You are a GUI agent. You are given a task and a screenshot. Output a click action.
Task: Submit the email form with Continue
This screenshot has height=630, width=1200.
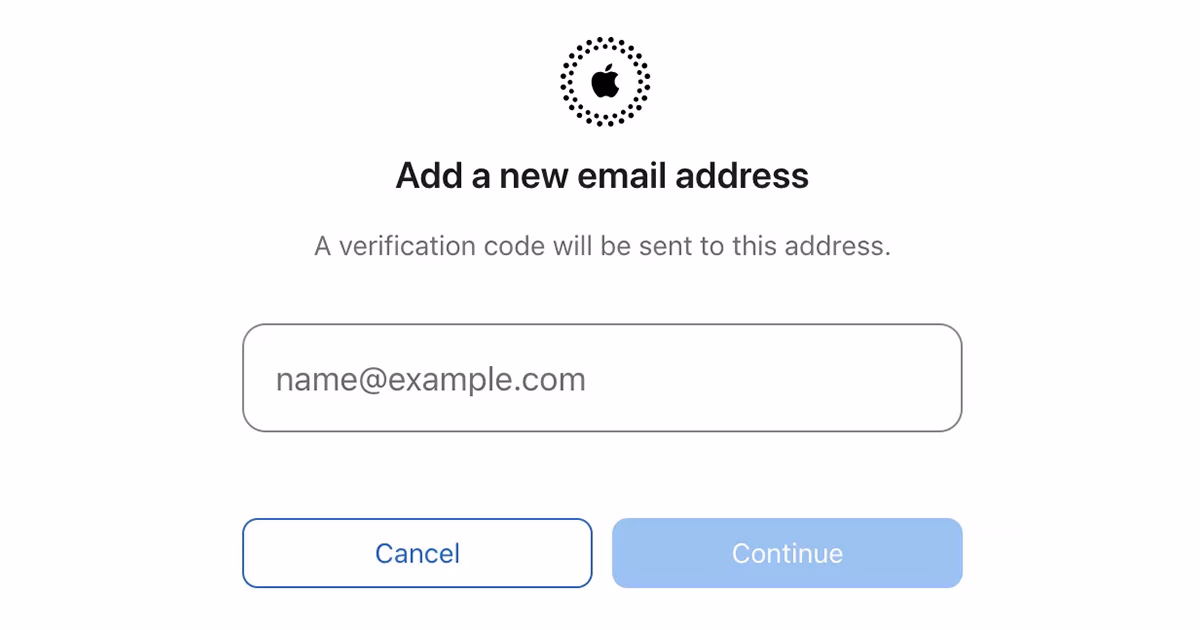pos(787,553)
